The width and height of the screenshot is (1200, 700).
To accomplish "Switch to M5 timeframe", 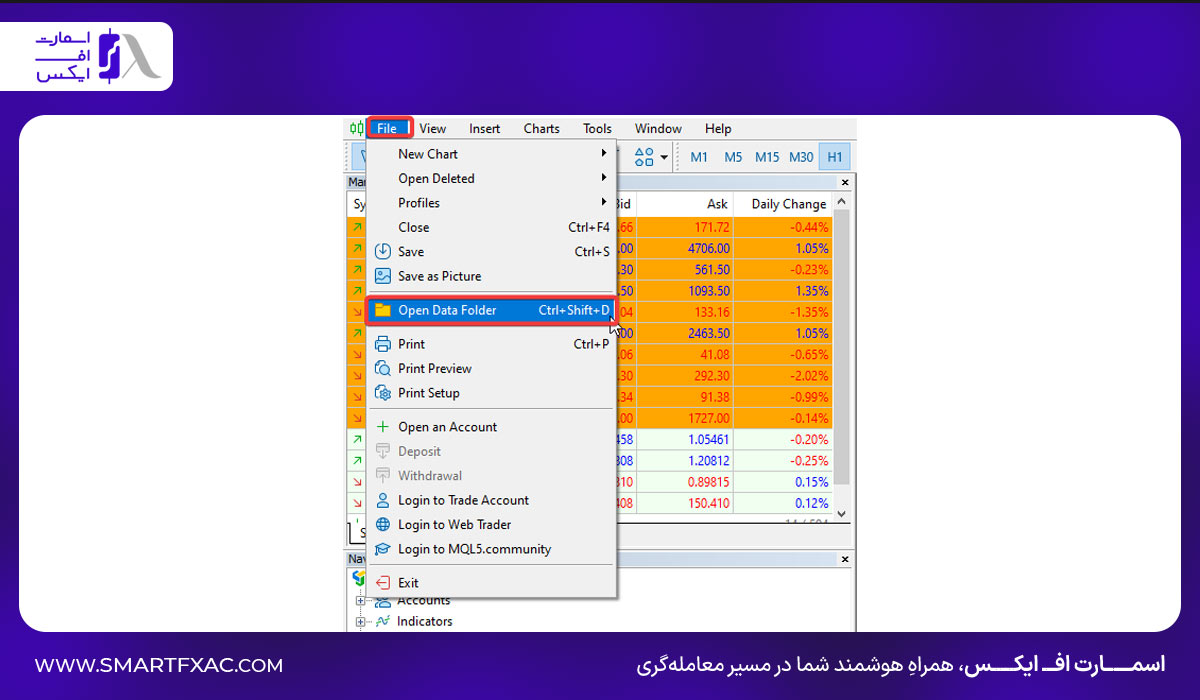I will 733,157.
